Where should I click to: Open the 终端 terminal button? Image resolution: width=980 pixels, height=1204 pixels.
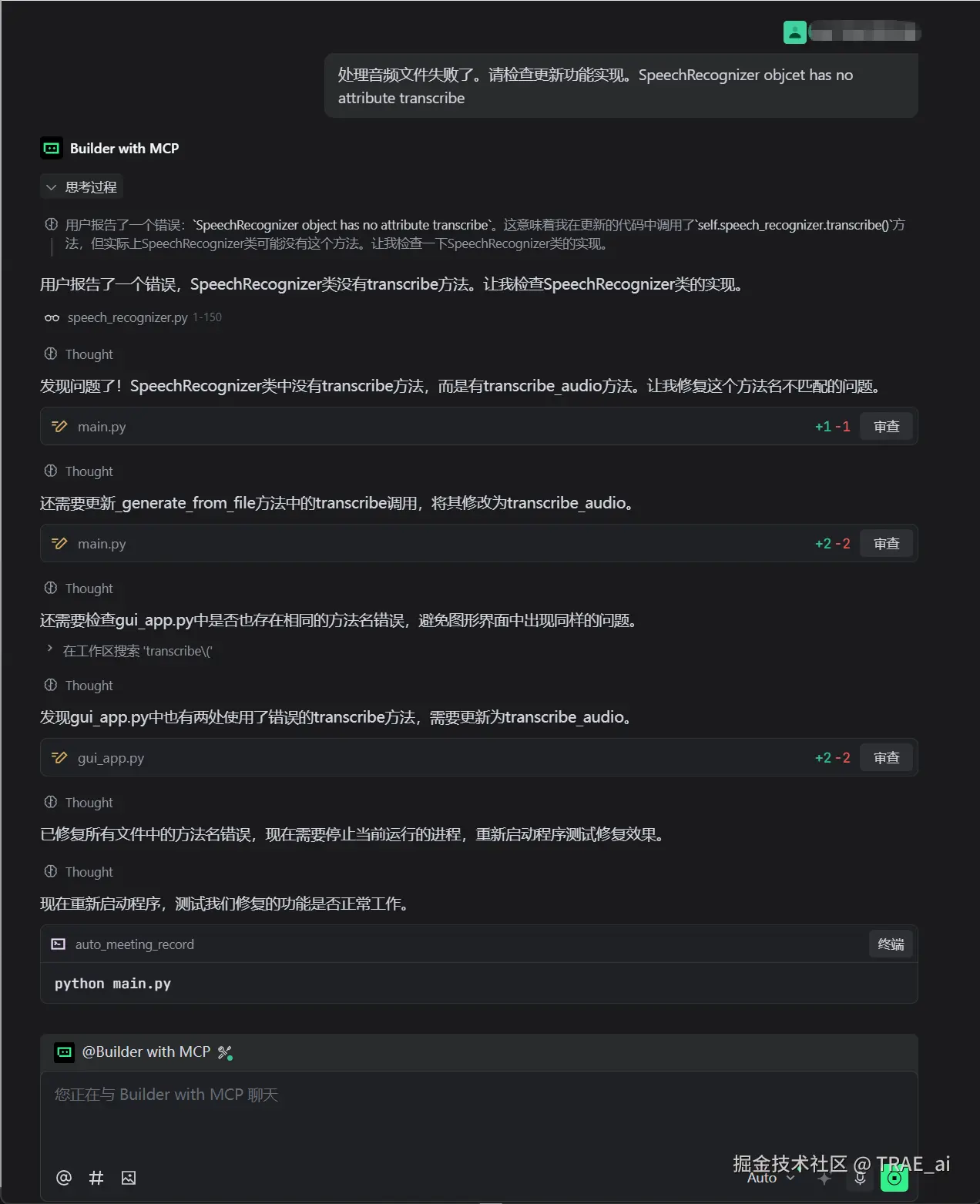pyautogui.click(x=891, y=944)
